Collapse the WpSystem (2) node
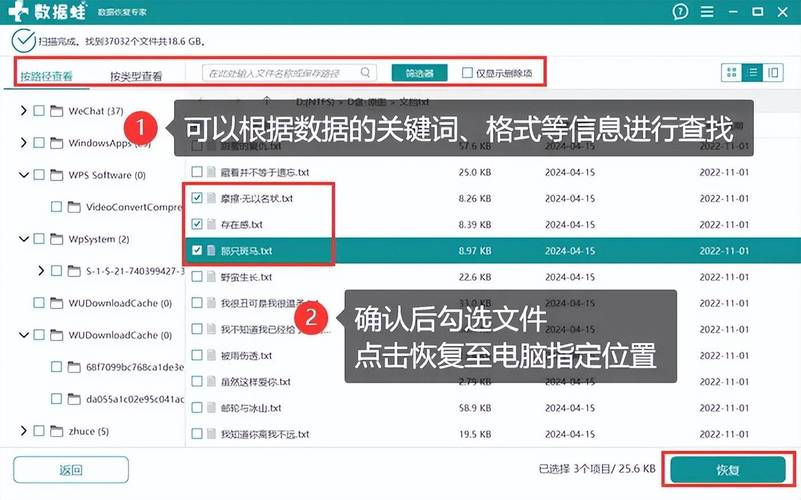 23,239
